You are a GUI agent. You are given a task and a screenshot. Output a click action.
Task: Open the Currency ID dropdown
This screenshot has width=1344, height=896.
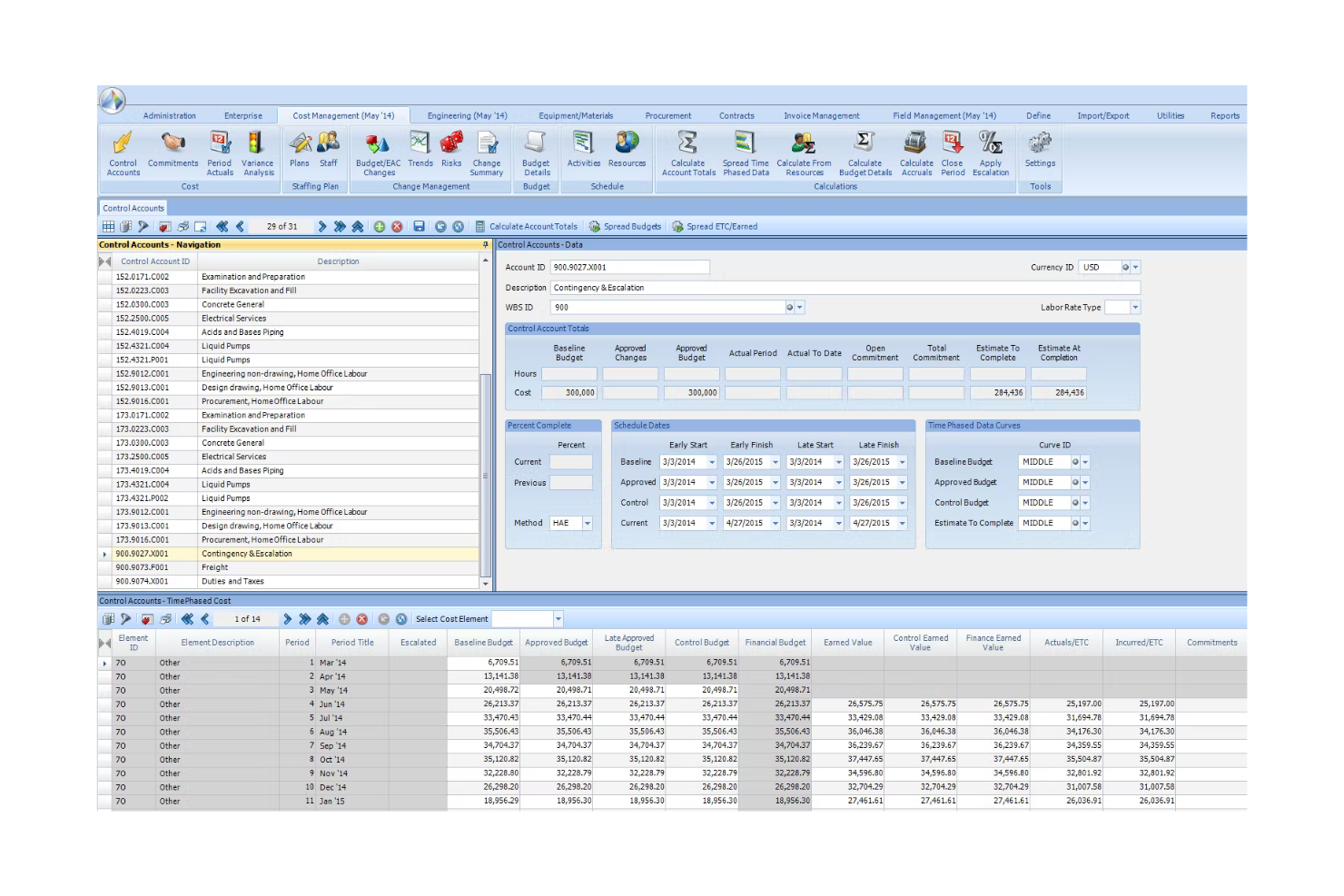(x=1136, y=268)
